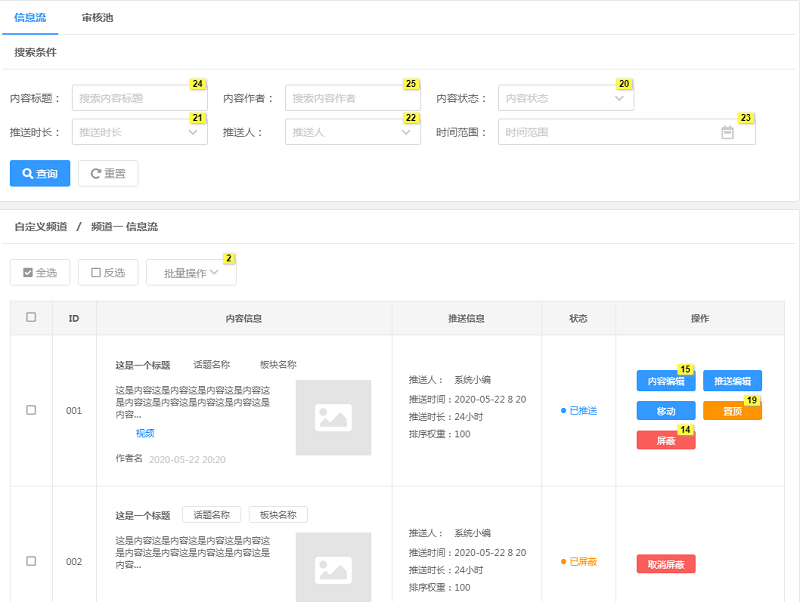Click the red 取消屏蔽 button in row 002
This screenshot has width=800, height=602.
[666, 564]
